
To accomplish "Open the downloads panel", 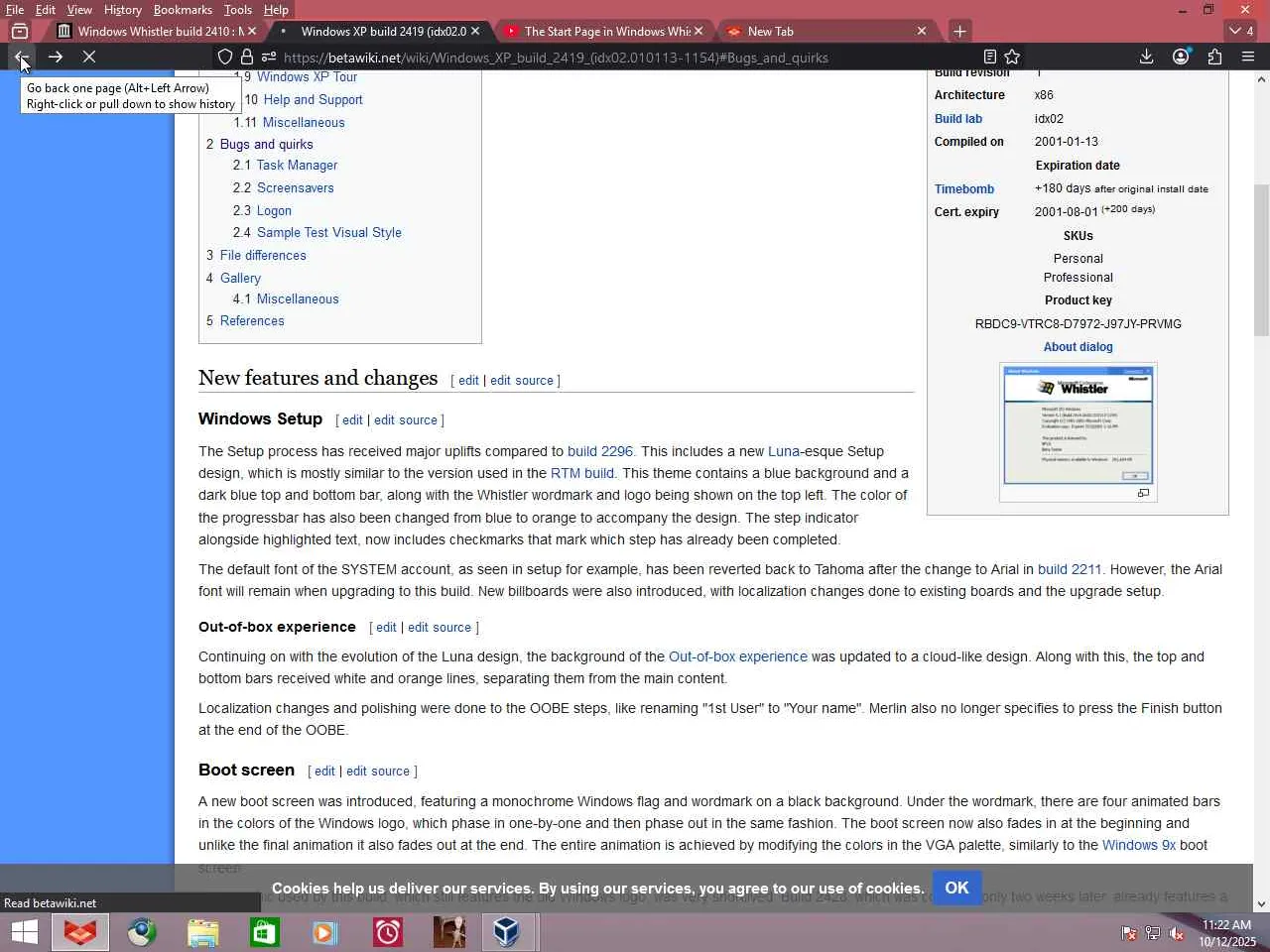I will 1146,58.
